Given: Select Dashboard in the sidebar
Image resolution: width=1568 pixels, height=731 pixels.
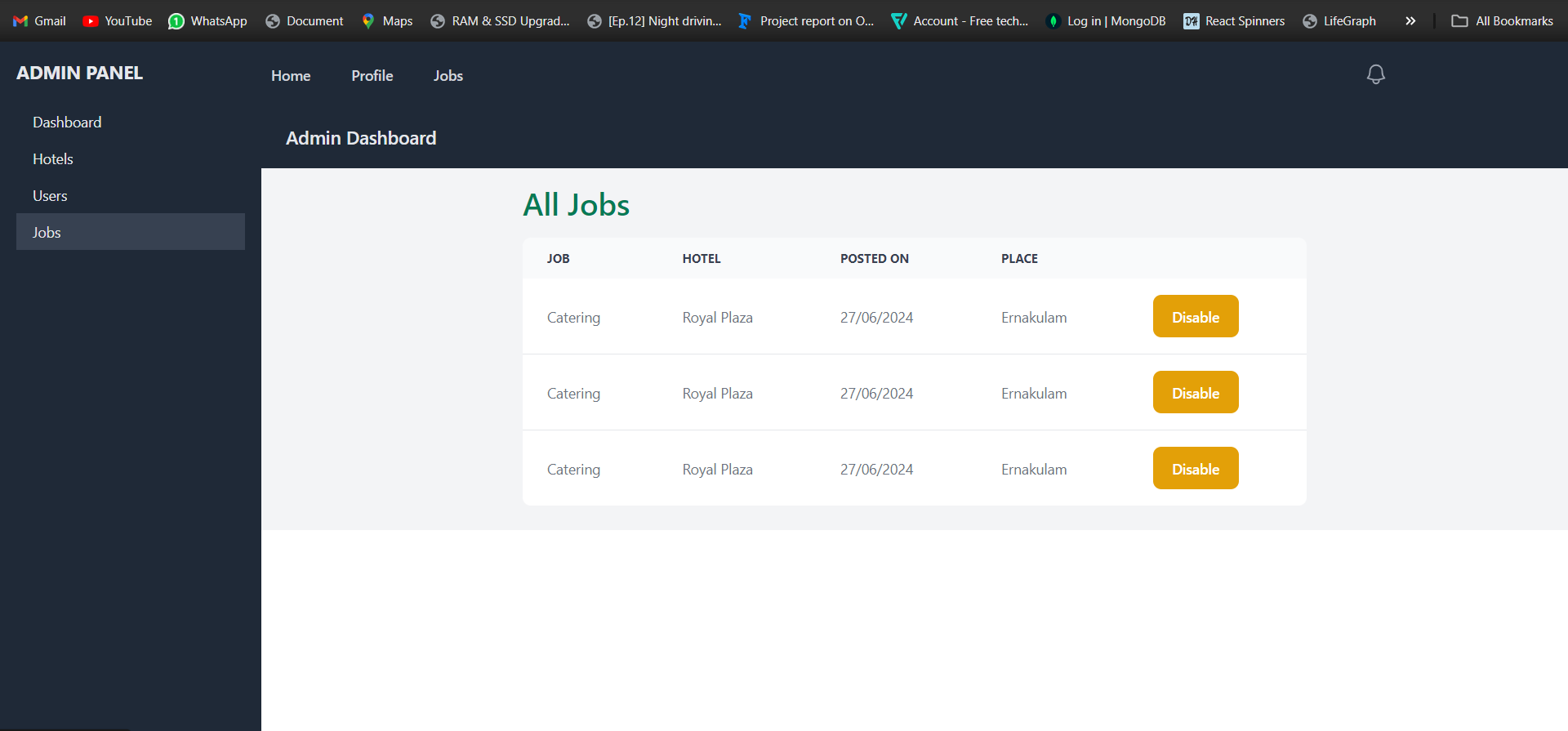Looking at the screenshot, I should [131, 123].
